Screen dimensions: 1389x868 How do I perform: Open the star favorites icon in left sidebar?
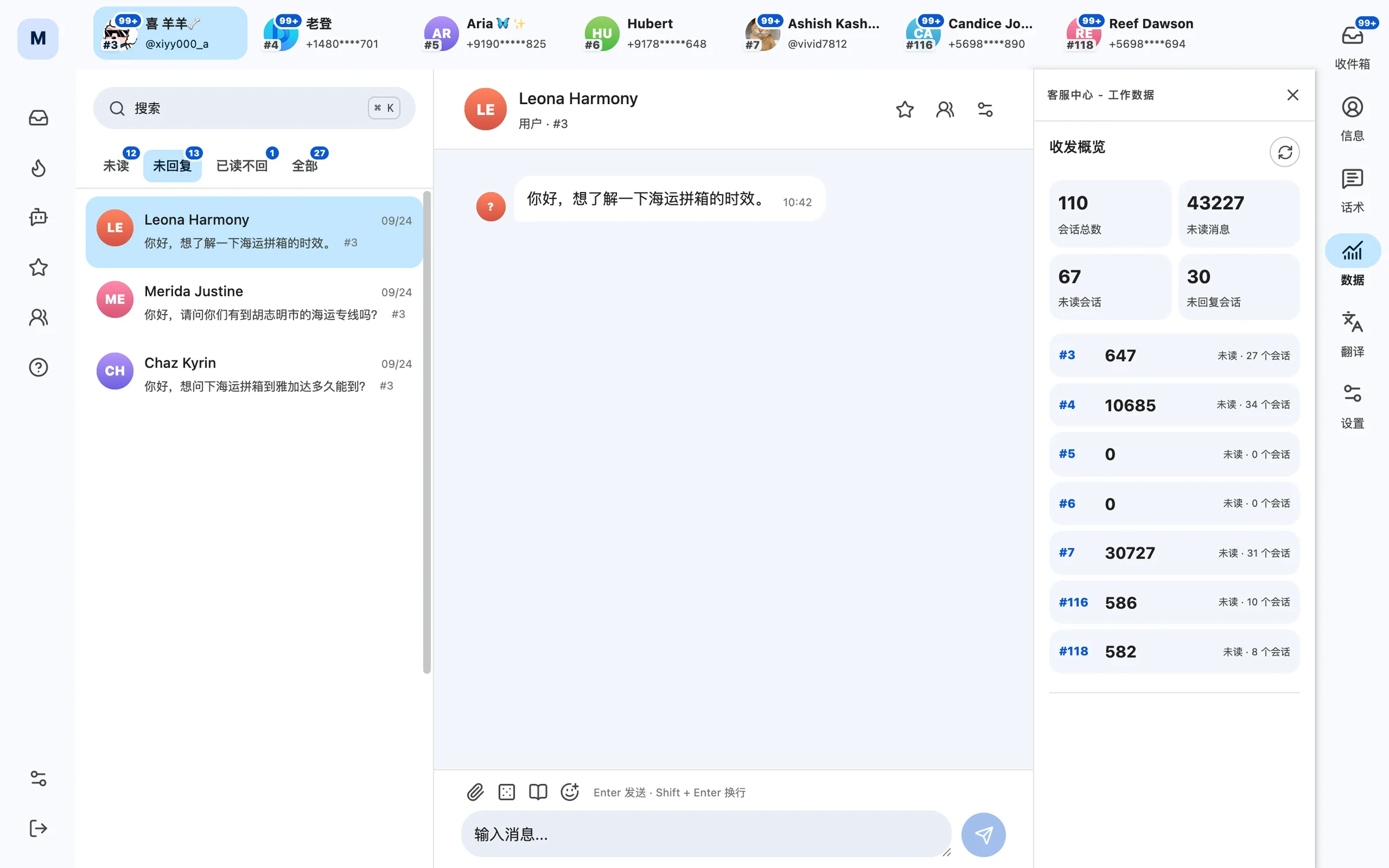38,267
